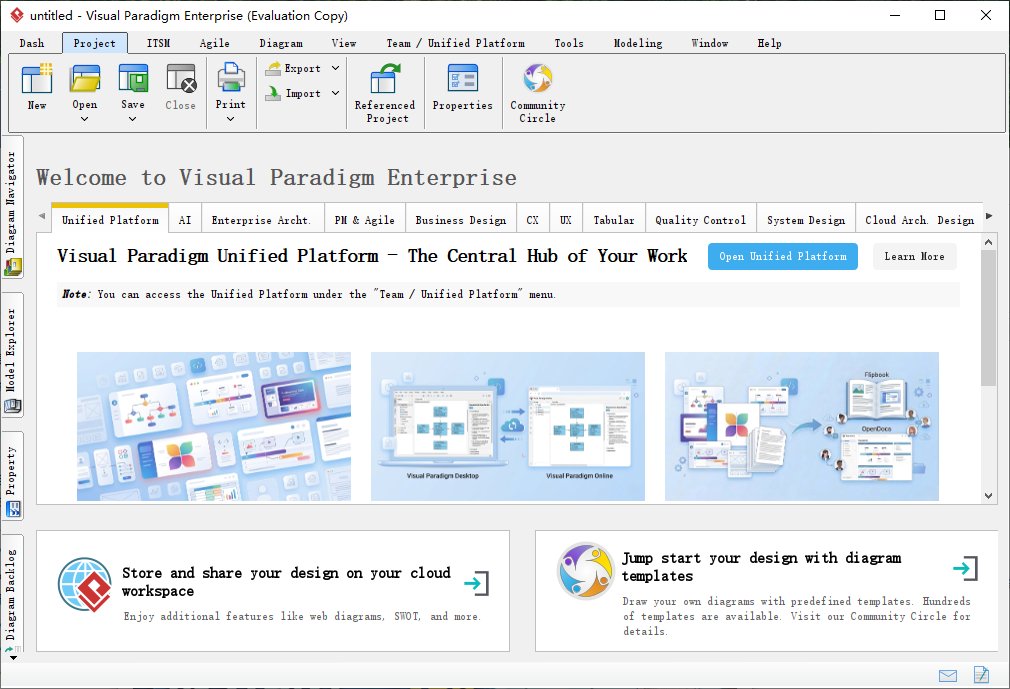1010x689 pixels.
Task: Select the Unified Platform welcome tab
Action: pyautogui.click(x=110, y=220)
